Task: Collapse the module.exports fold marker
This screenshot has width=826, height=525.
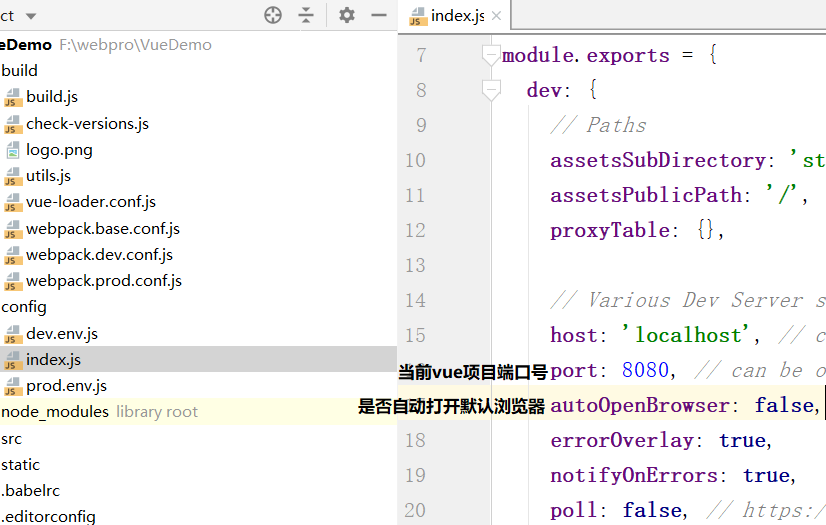Action: pyautogui.click(x=491, y=55)
